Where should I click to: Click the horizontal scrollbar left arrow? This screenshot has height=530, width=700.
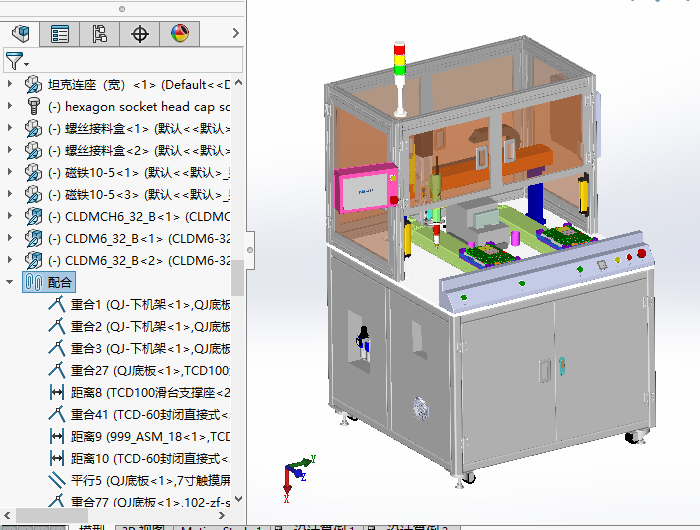click(x=7, y=515)
